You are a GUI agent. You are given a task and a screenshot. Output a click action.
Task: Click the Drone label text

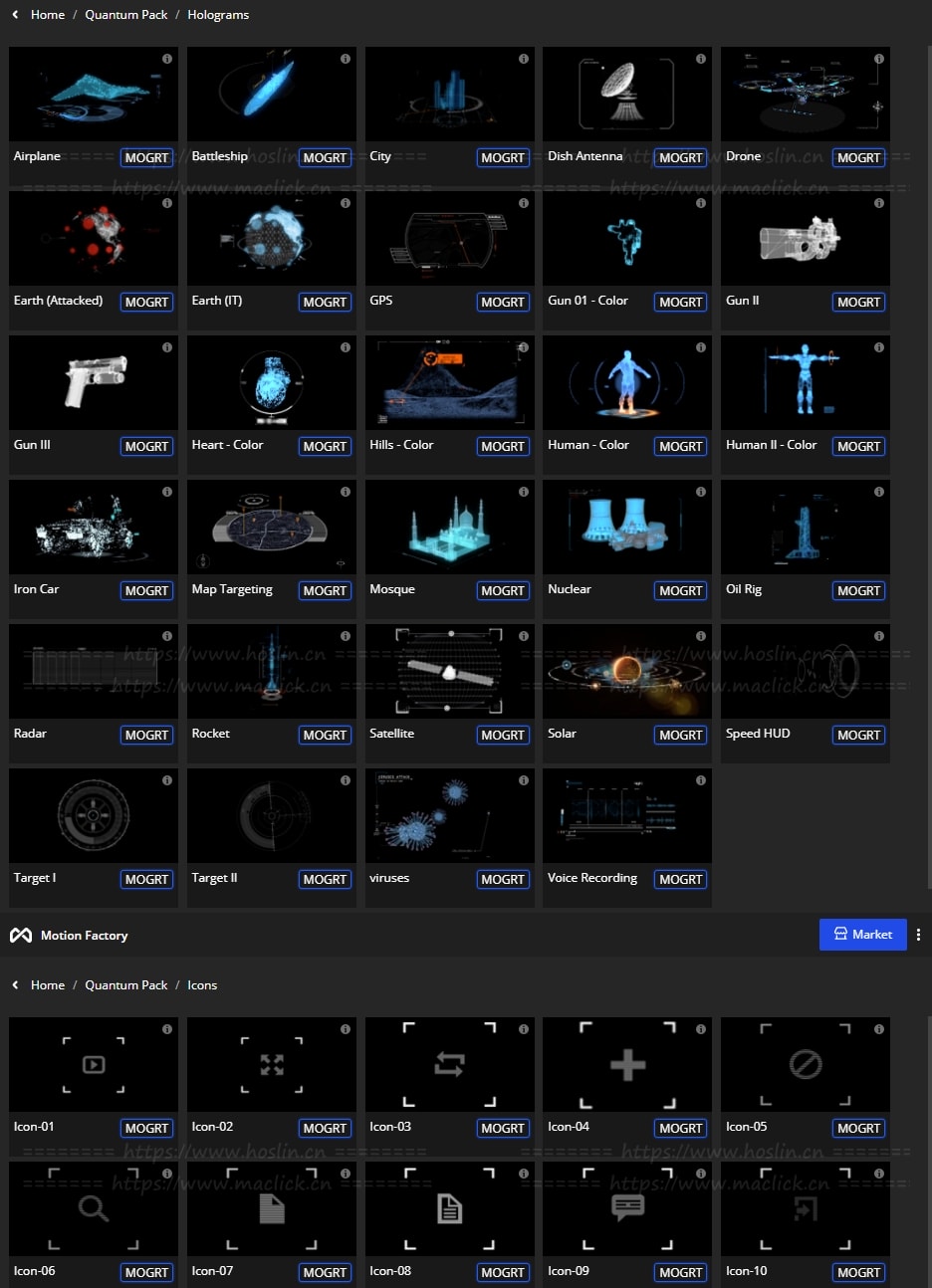(743, 156)
